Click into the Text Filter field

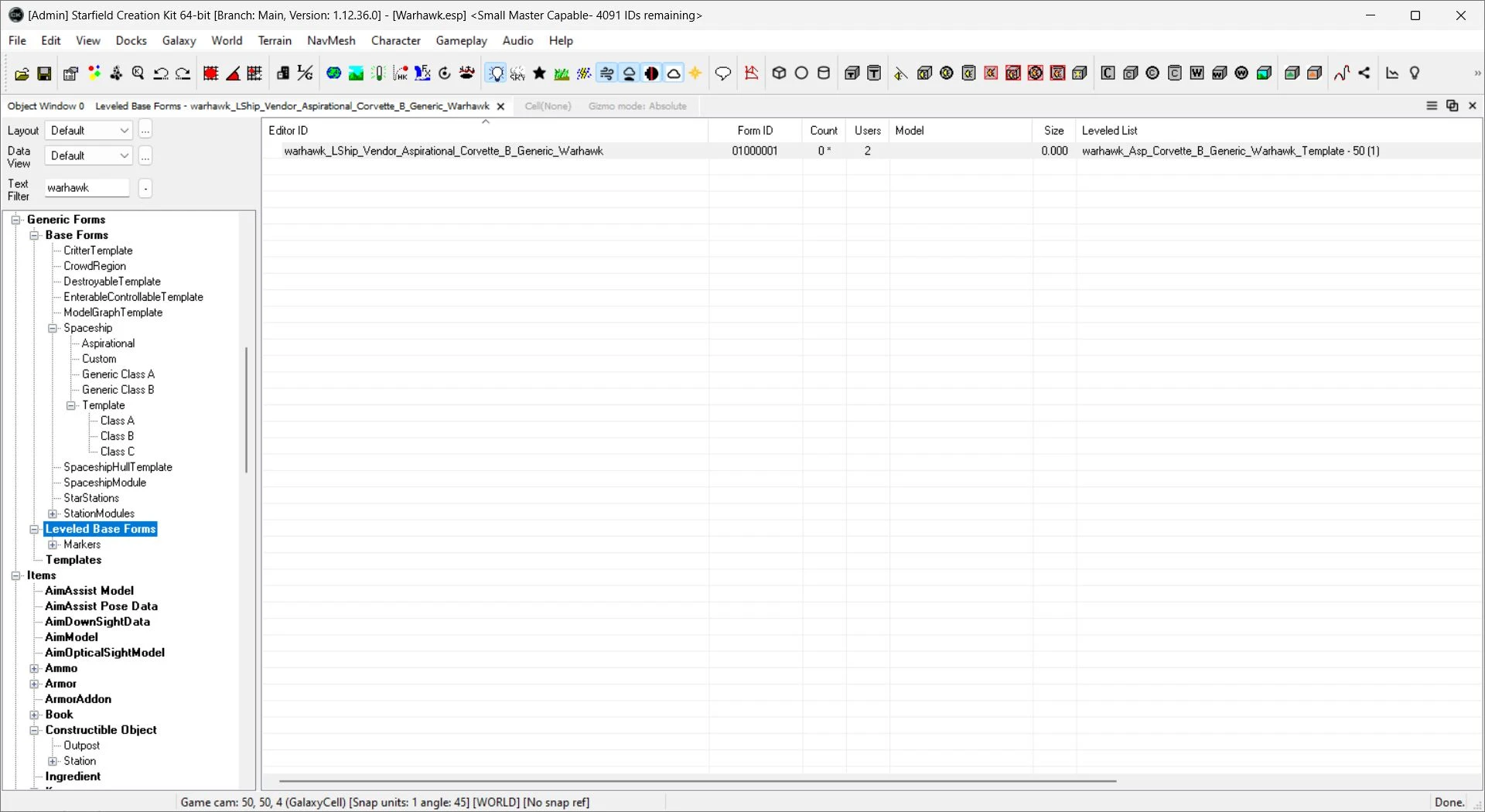(87, 188)
